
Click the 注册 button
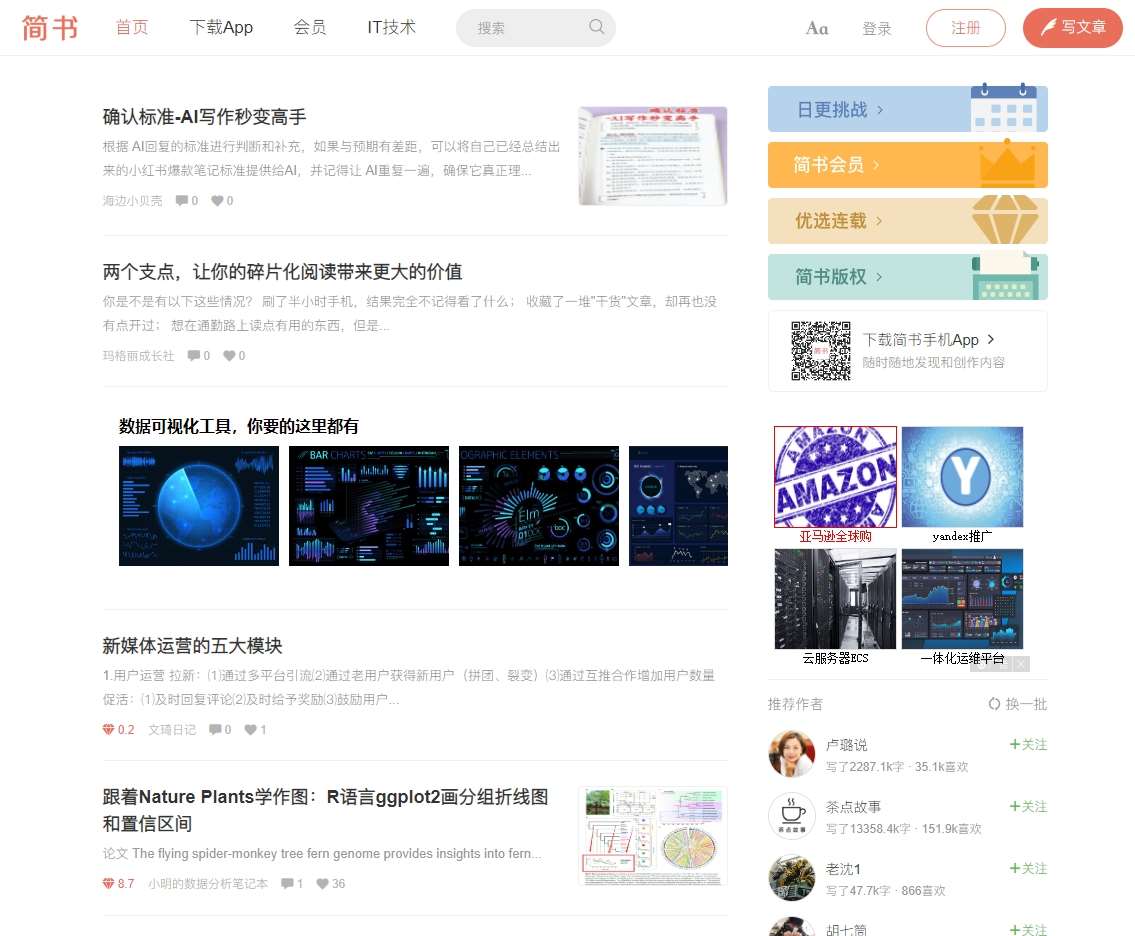[965, 28]
